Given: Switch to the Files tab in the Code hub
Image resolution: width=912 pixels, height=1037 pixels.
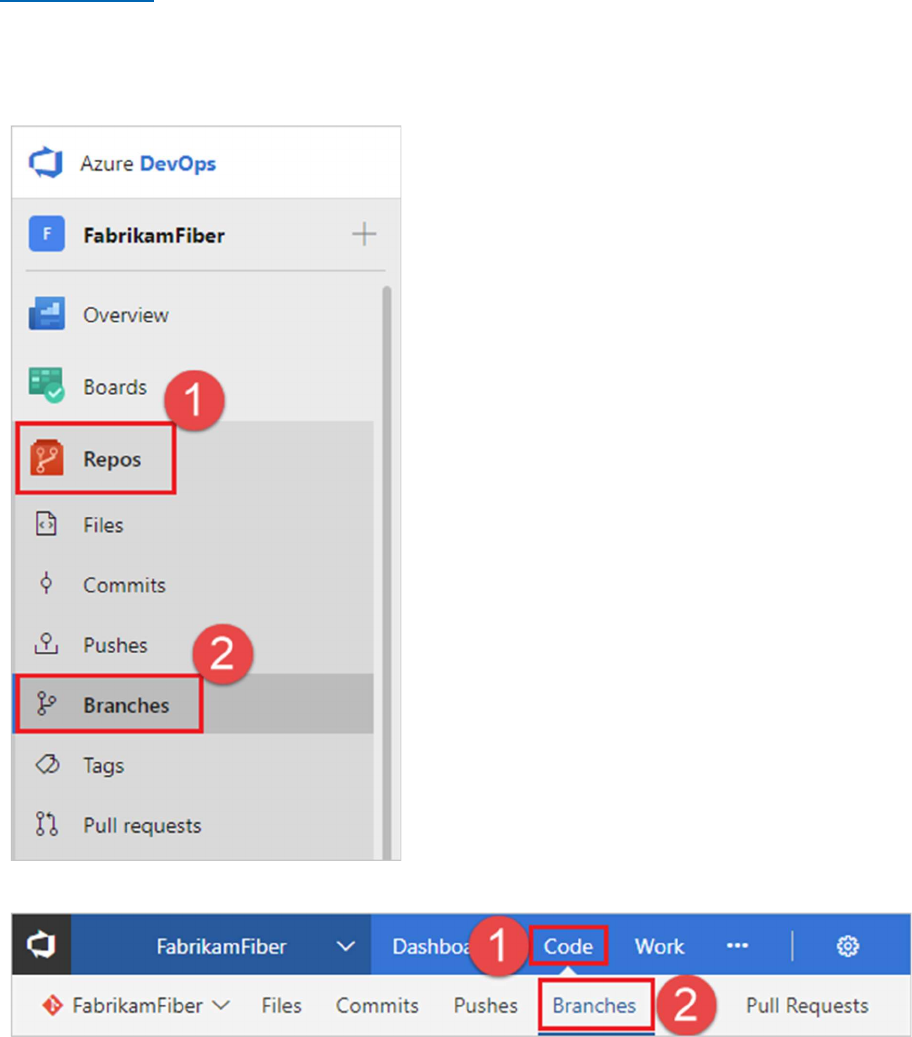Looking at the screenshot, I should (281, 1006).
